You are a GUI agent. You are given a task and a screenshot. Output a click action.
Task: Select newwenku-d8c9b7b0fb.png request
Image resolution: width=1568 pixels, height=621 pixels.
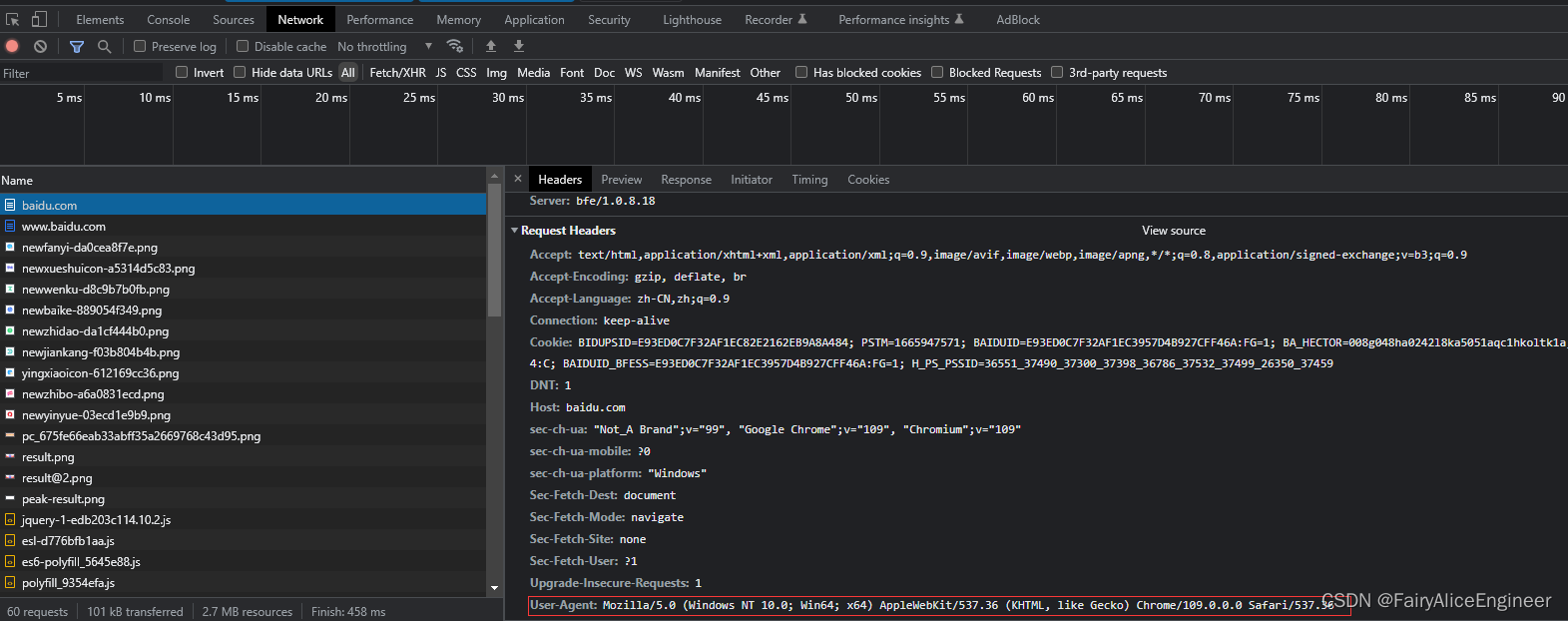point(243,289)
